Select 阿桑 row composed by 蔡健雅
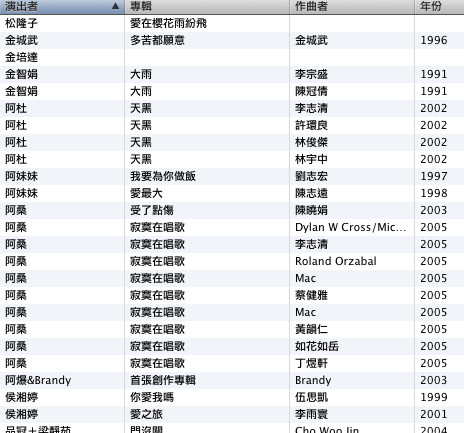Screen dimensions: 464x433 232,295
